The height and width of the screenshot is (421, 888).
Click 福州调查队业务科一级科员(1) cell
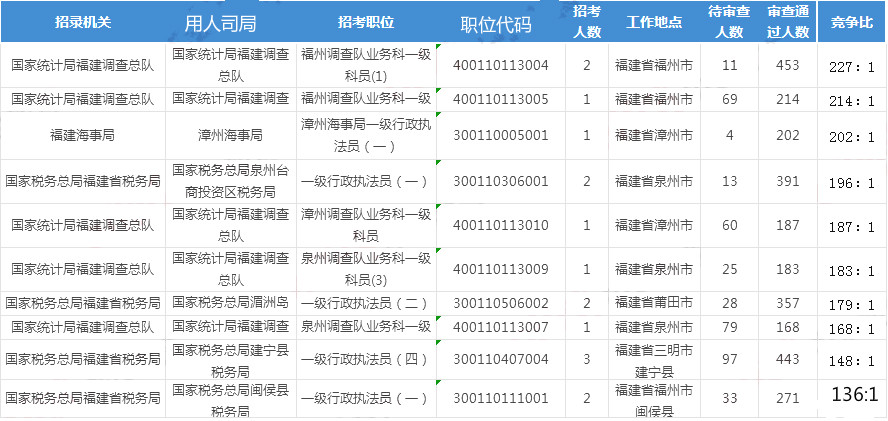tap(366, 65)
